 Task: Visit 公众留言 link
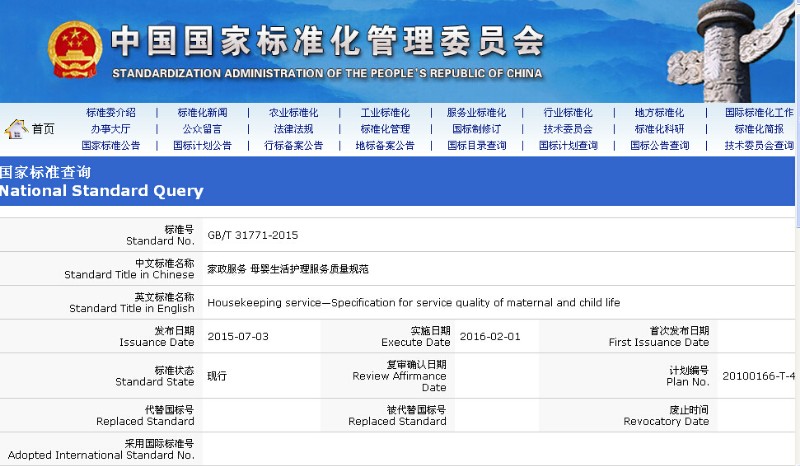[202, 129]
